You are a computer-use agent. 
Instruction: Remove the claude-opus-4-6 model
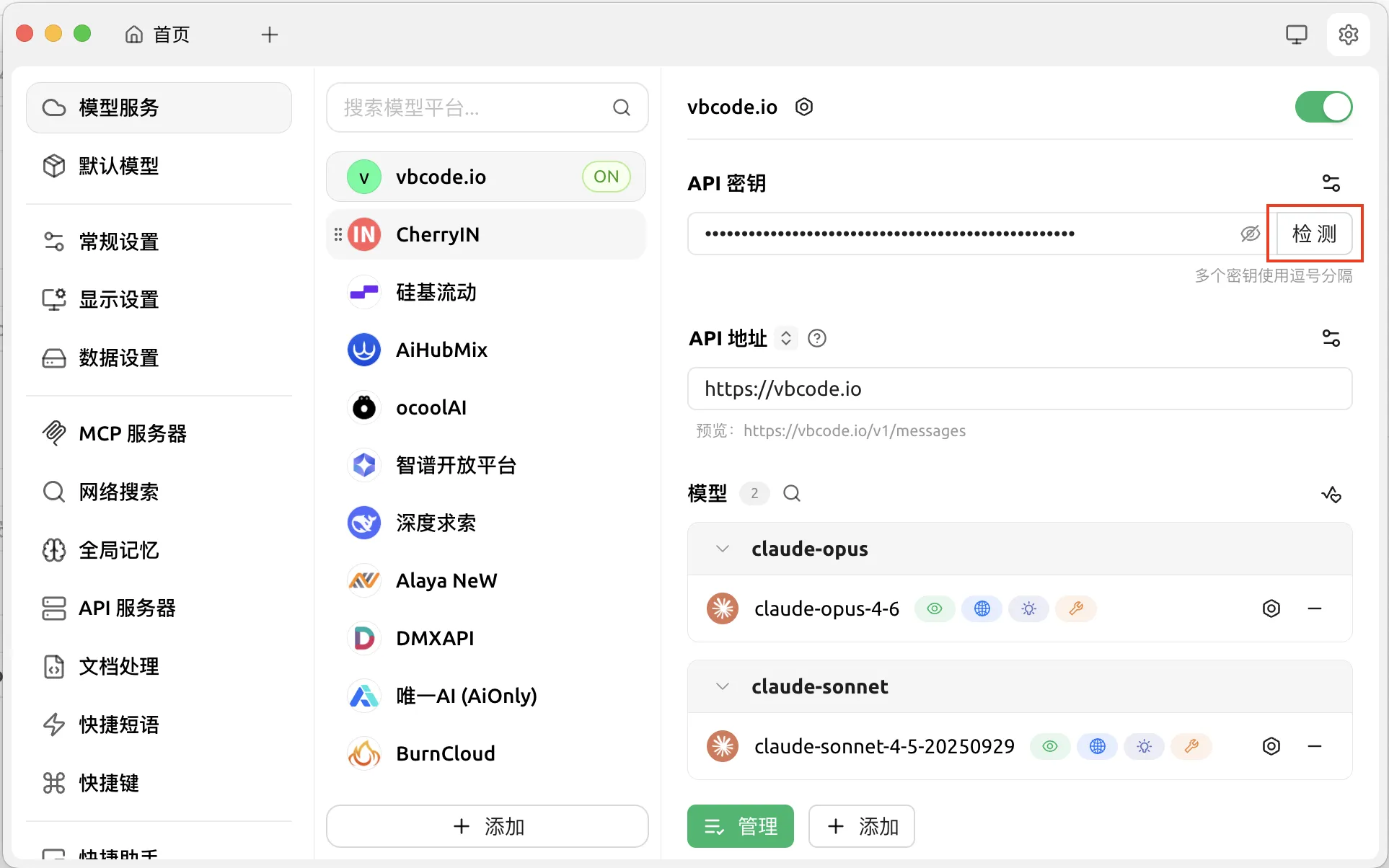pos(1314,608)
